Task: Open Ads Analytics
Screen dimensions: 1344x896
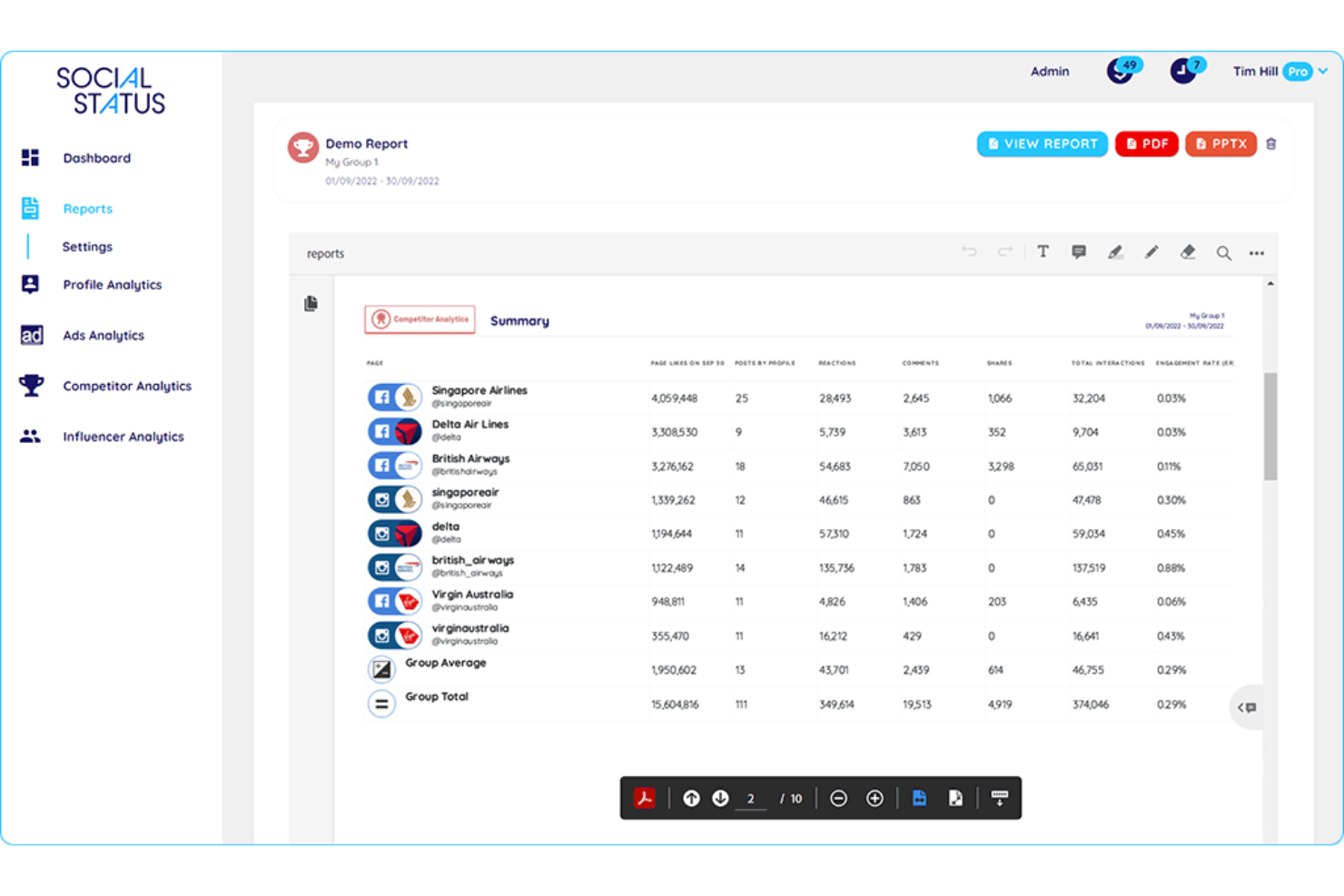Action: point(103,336)
